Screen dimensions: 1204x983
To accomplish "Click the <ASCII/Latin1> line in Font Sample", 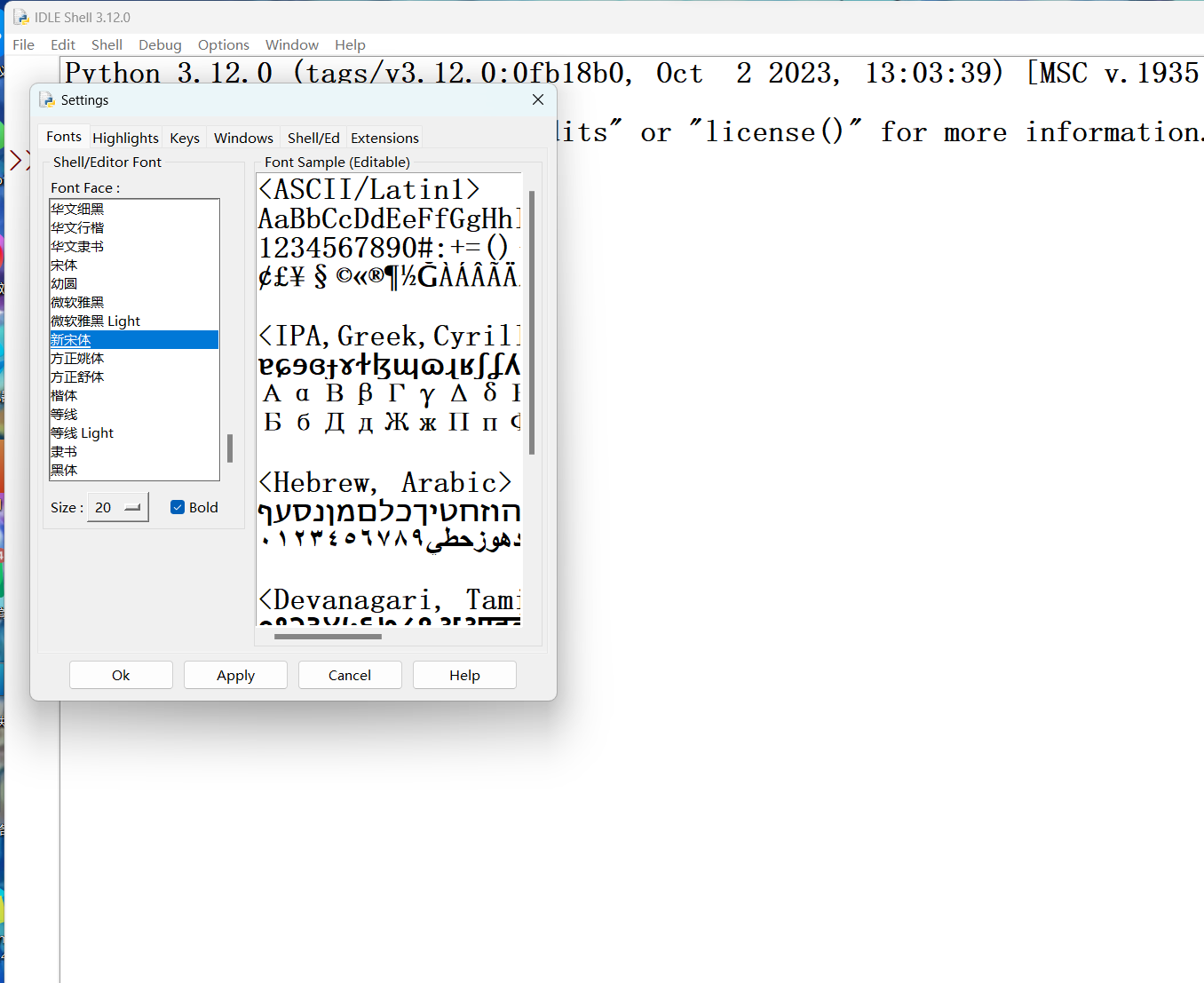I will [368, 189].
